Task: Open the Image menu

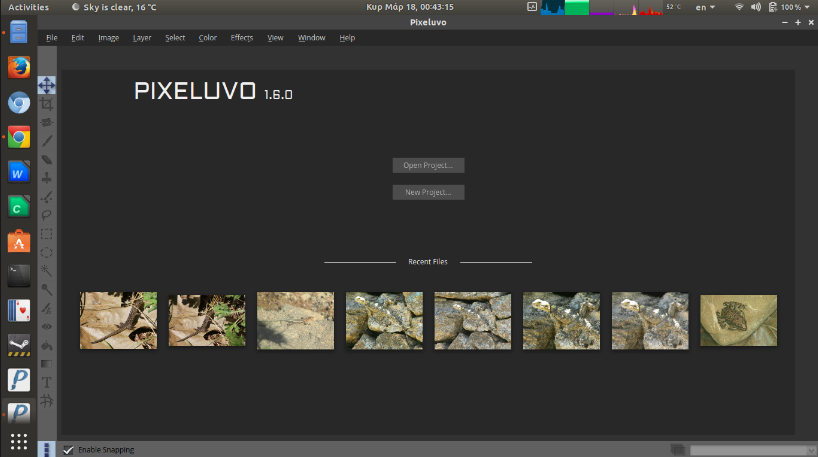Action: (109, 38)
